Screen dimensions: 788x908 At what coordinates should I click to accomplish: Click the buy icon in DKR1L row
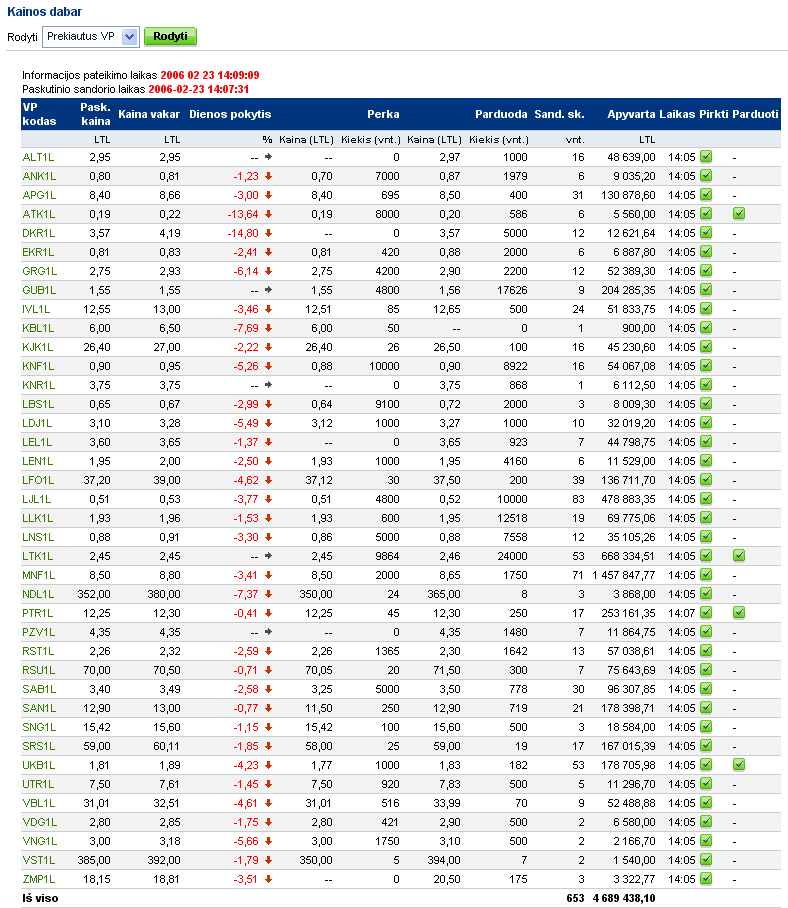[706, 233]
